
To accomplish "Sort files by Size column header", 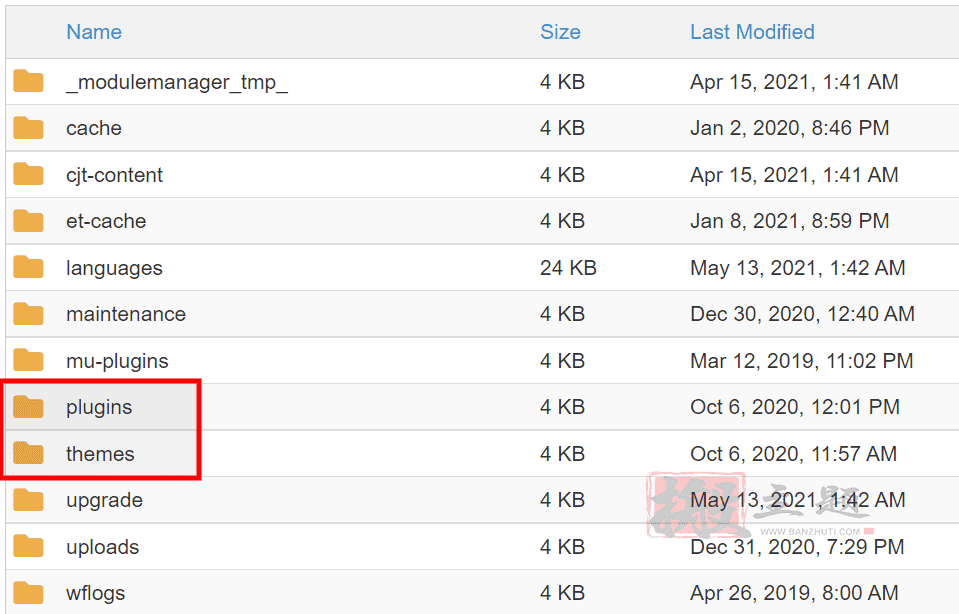I will tap(560, 32).
